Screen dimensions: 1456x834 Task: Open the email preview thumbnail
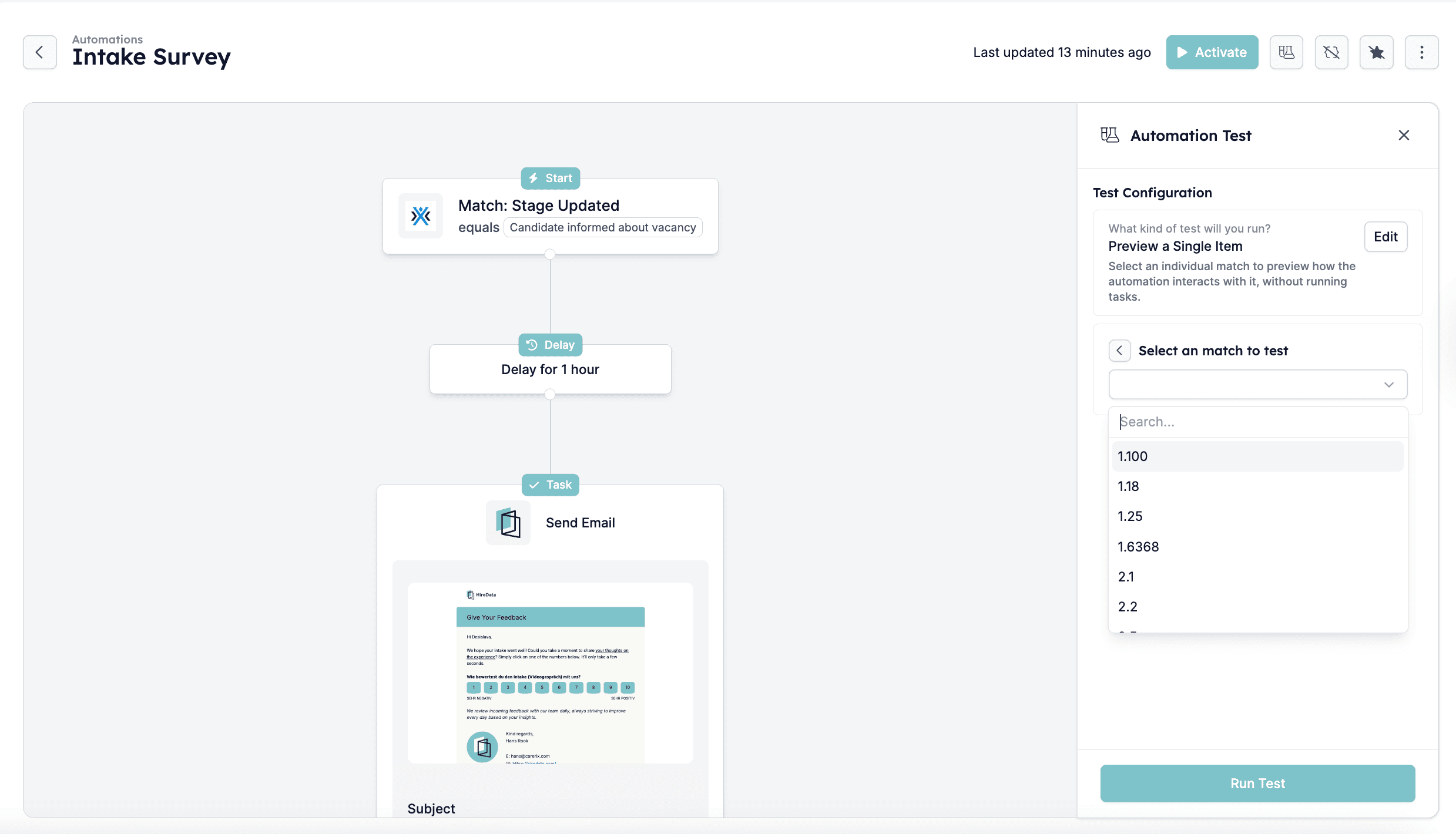point(551,673)
